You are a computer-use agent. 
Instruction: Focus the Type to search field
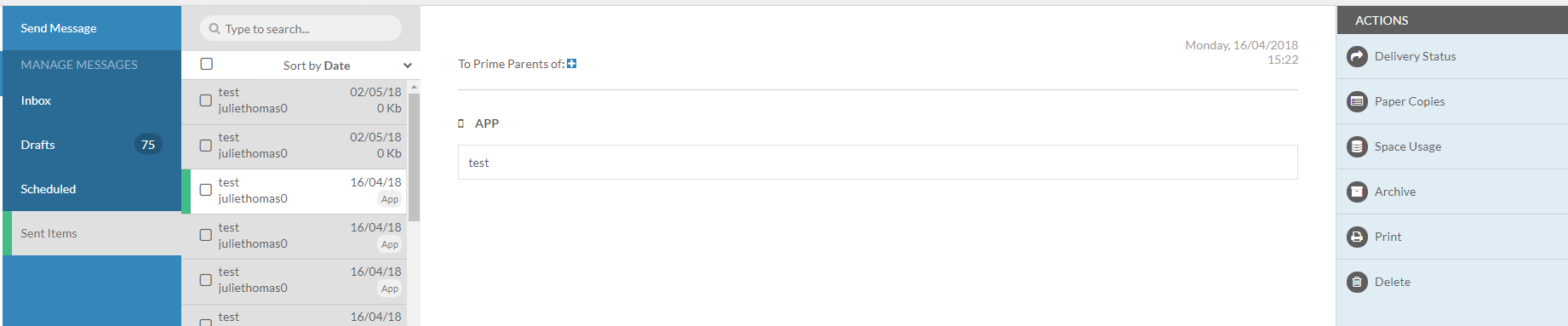(300, 28)
